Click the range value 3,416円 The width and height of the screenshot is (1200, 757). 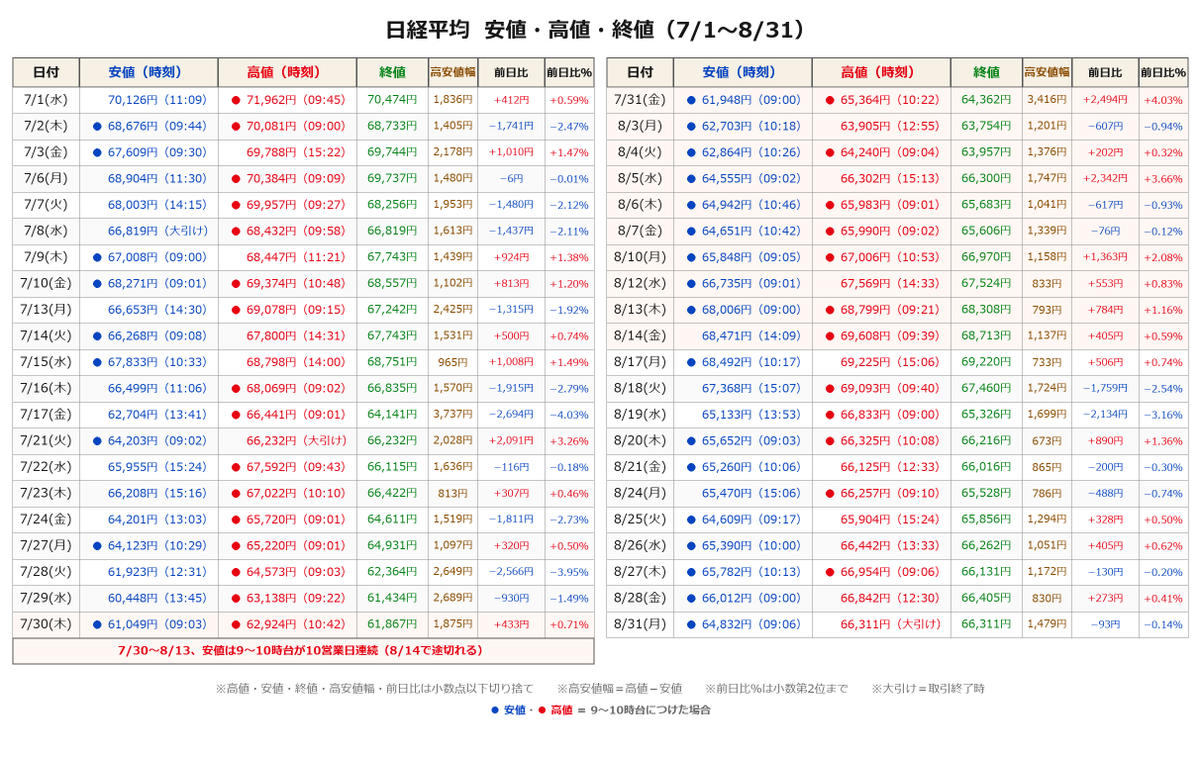(1047, 100)
